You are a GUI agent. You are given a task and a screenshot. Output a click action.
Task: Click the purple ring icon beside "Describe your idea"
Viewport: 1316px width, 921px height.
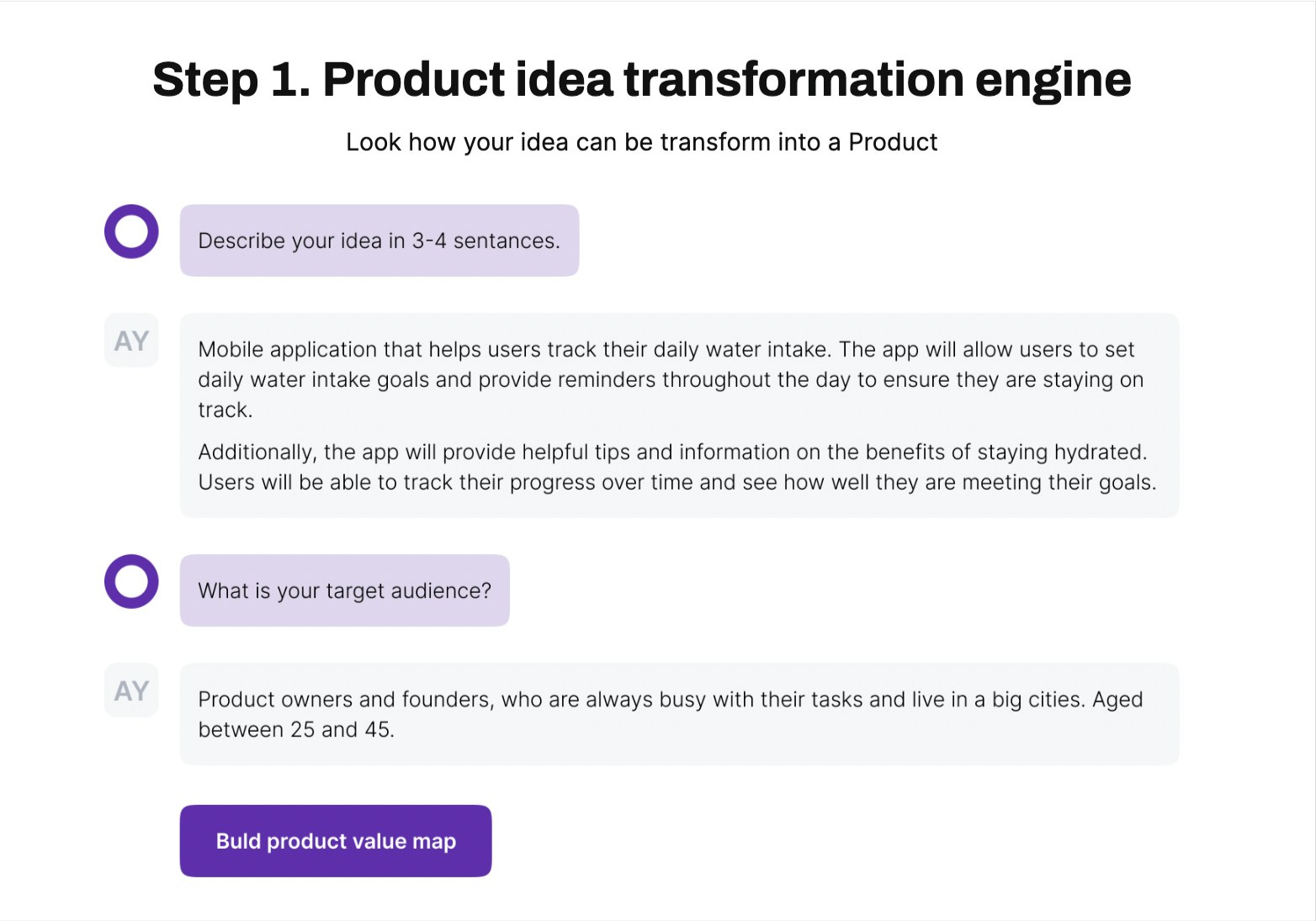[x=131, y=231]
